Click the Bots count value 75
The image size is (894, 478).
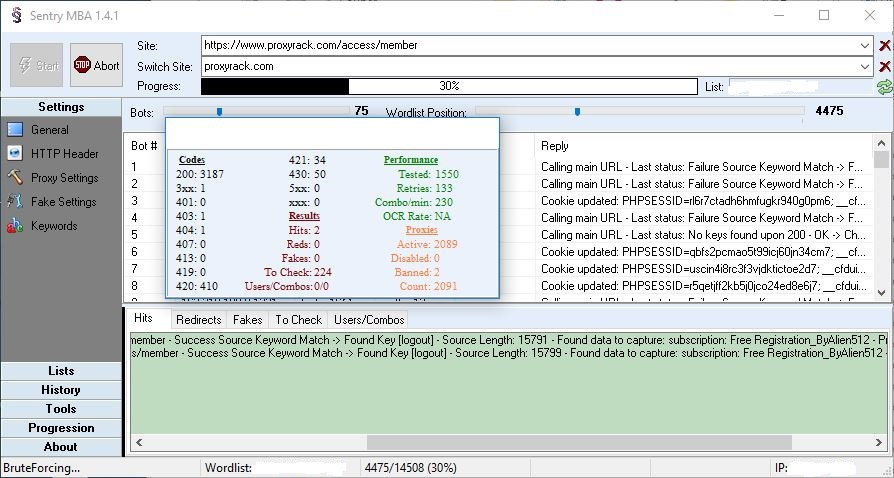[x=361, y=111]
